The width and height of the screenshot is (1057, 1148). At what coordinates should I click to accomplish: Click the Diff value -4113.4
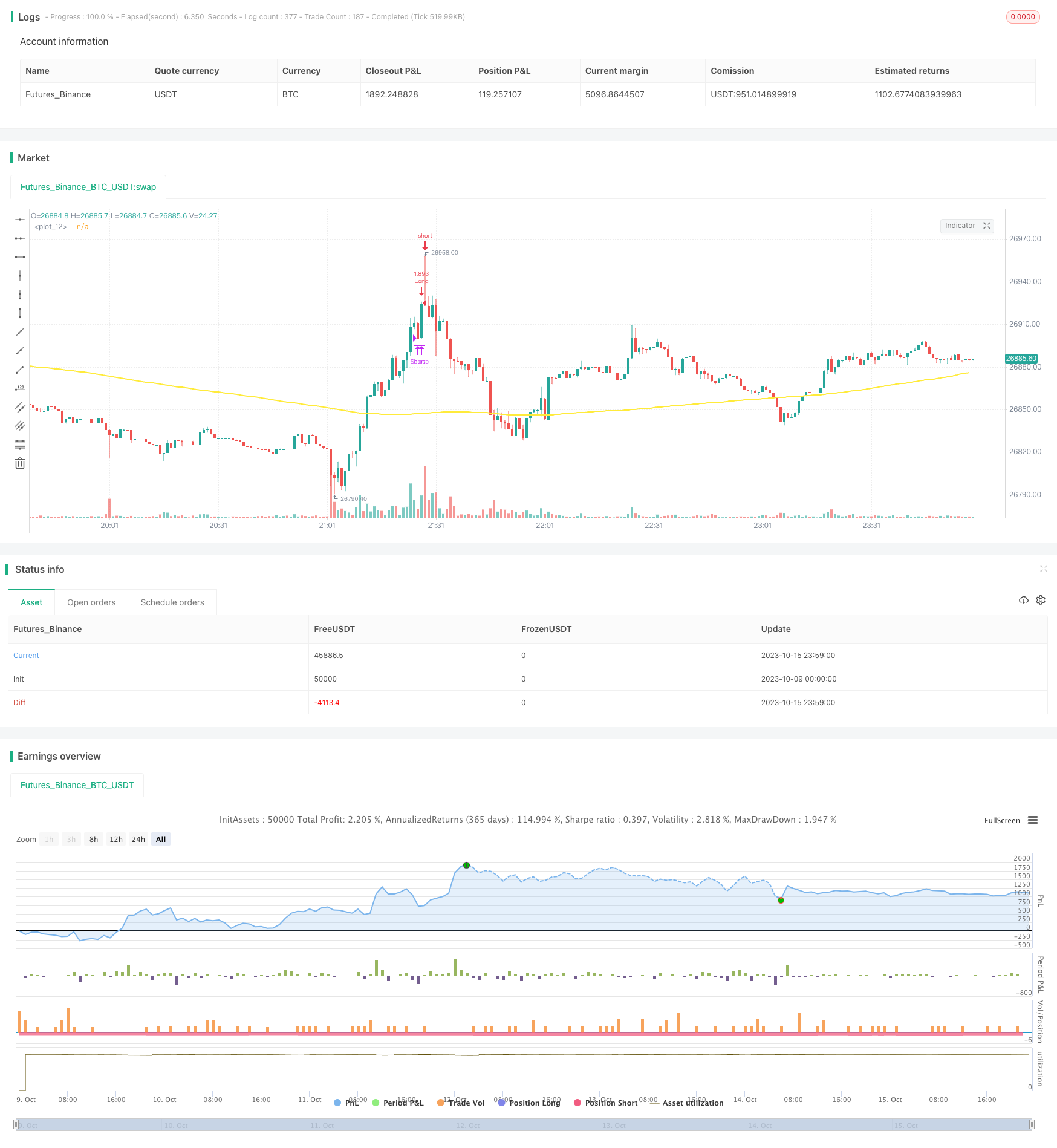coord(327,703)
